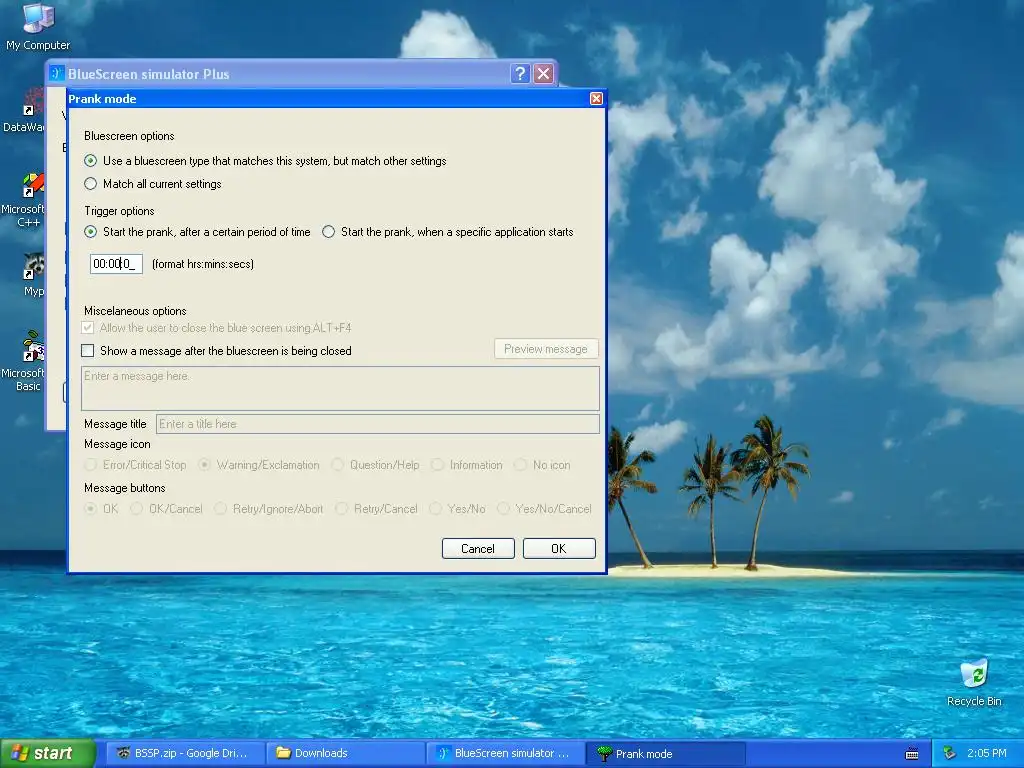Choose start prank after a certain period of time
This screenshot has width=1024, height=768.
pos(91,232)
